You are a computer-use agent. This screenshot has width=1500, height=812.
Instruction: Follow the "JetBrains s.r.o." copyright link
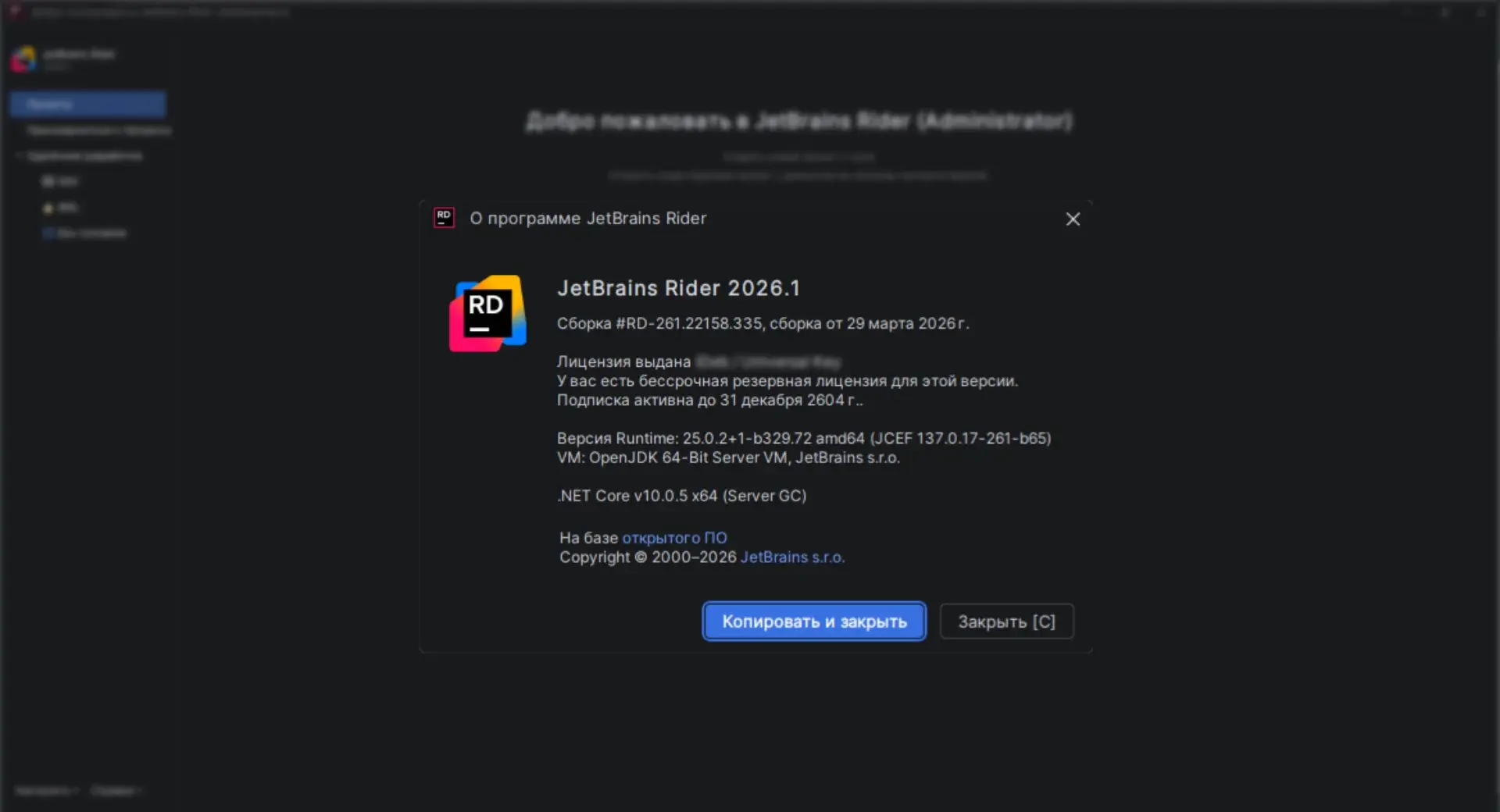[x=792, y=557]
